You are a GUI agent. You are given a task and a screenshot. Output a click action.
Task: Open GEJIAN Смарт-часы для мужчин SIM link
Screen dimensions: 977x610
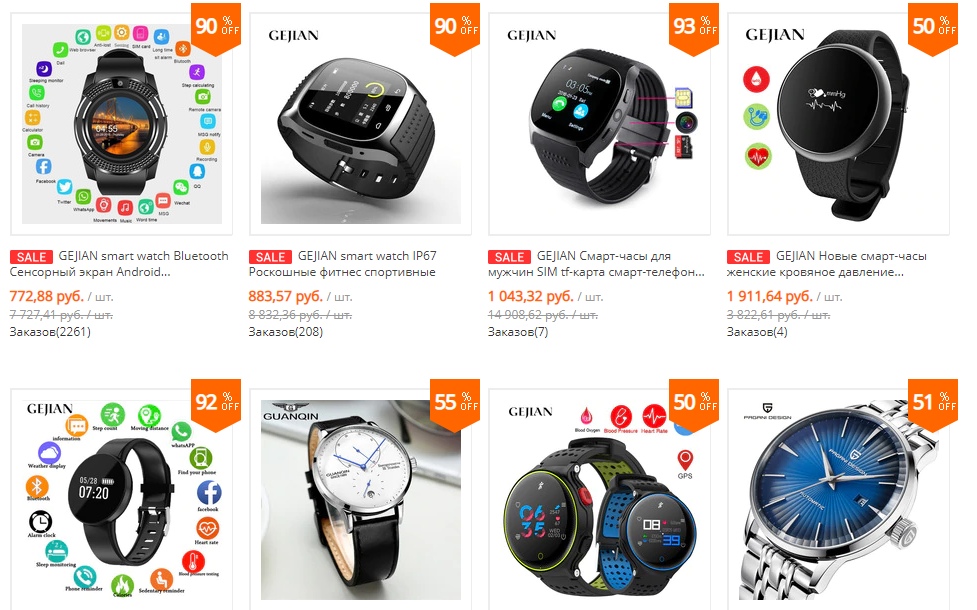(x=596, y=264)
